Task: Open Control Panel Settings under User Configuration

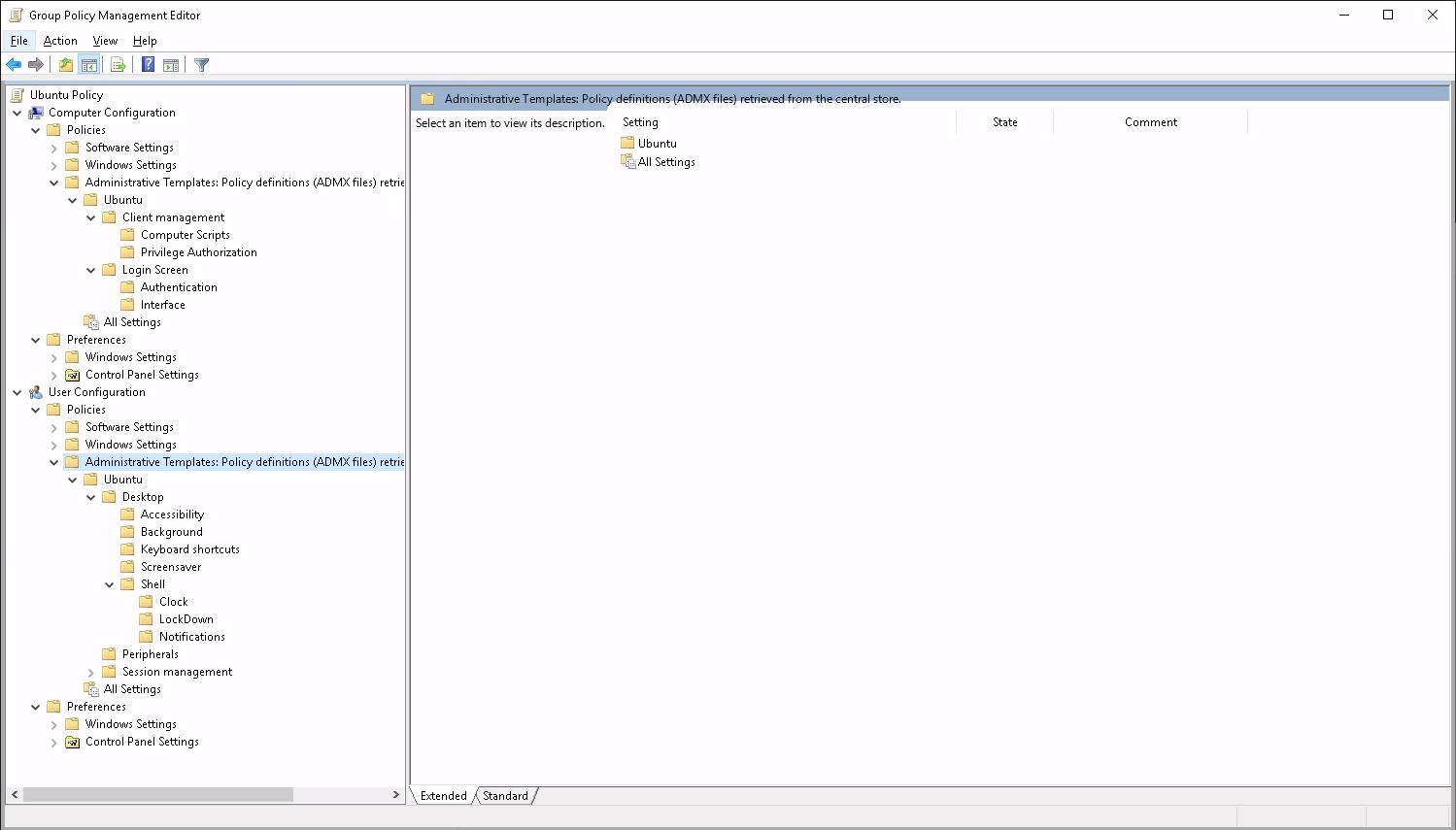Action: point(142,742)
